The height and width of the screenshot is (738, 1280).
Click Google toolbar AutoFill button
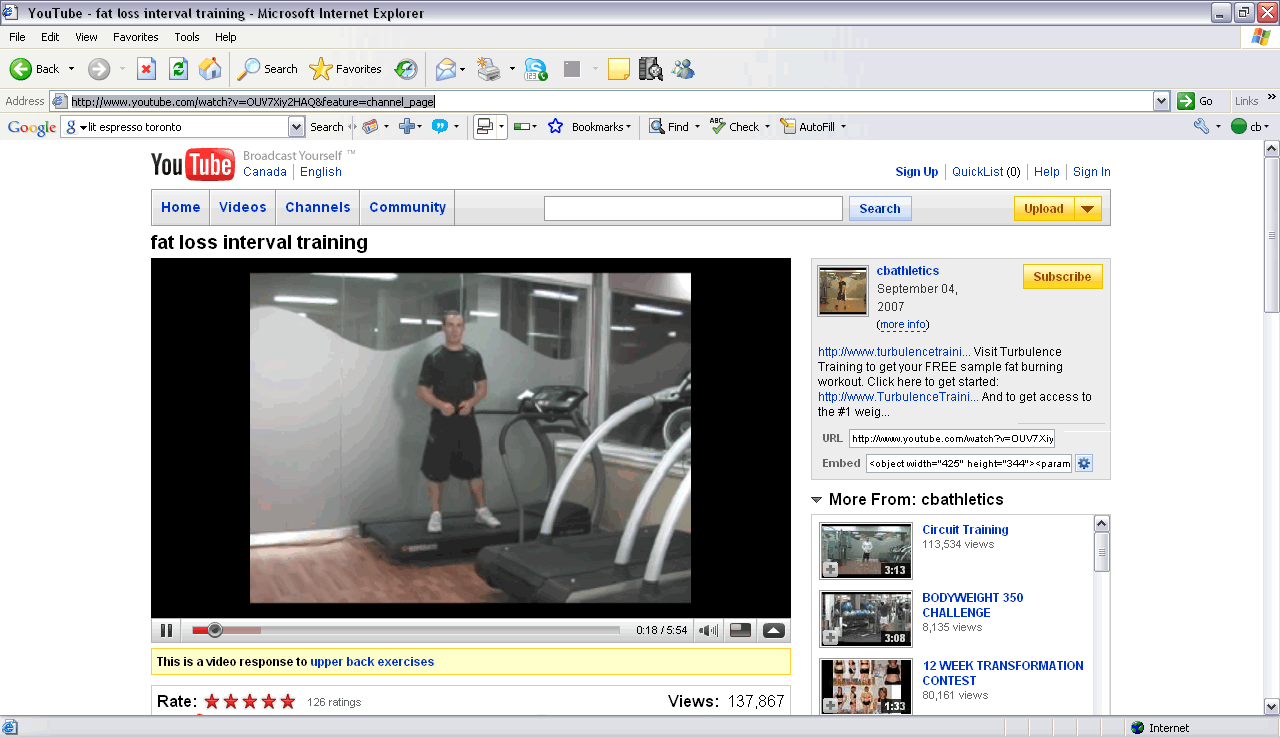click(x=808, y=127)
